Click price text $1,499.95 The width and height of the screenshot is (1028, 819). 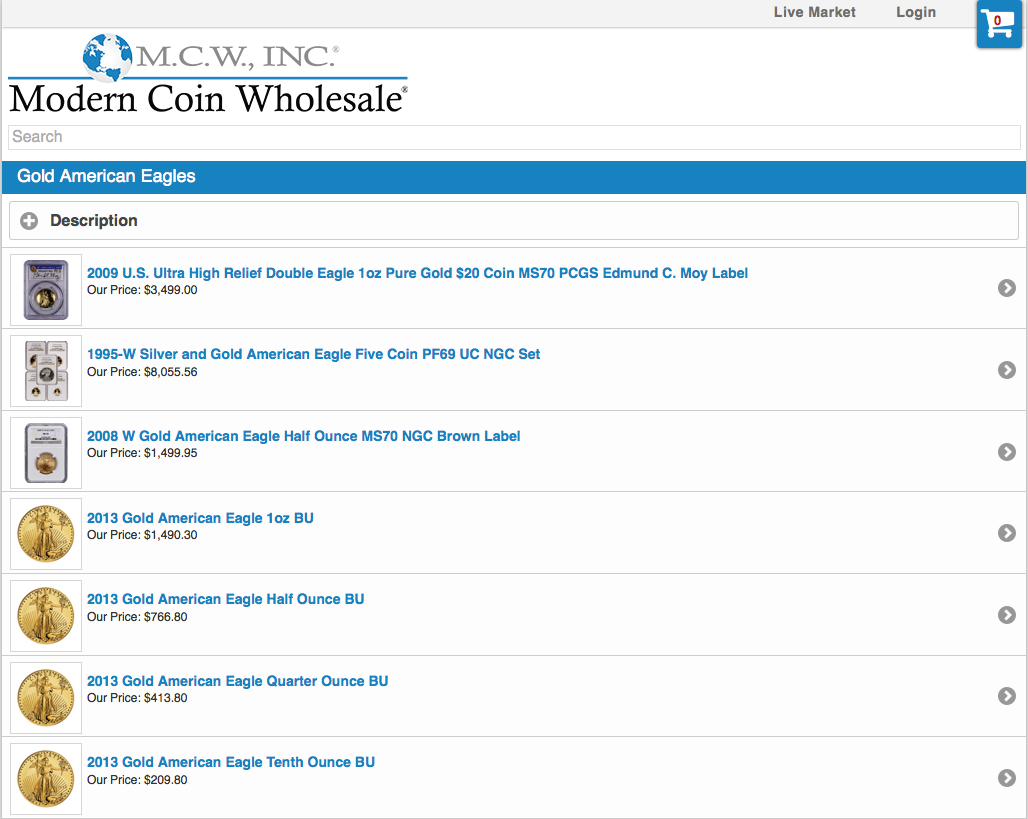coord(170,453)
